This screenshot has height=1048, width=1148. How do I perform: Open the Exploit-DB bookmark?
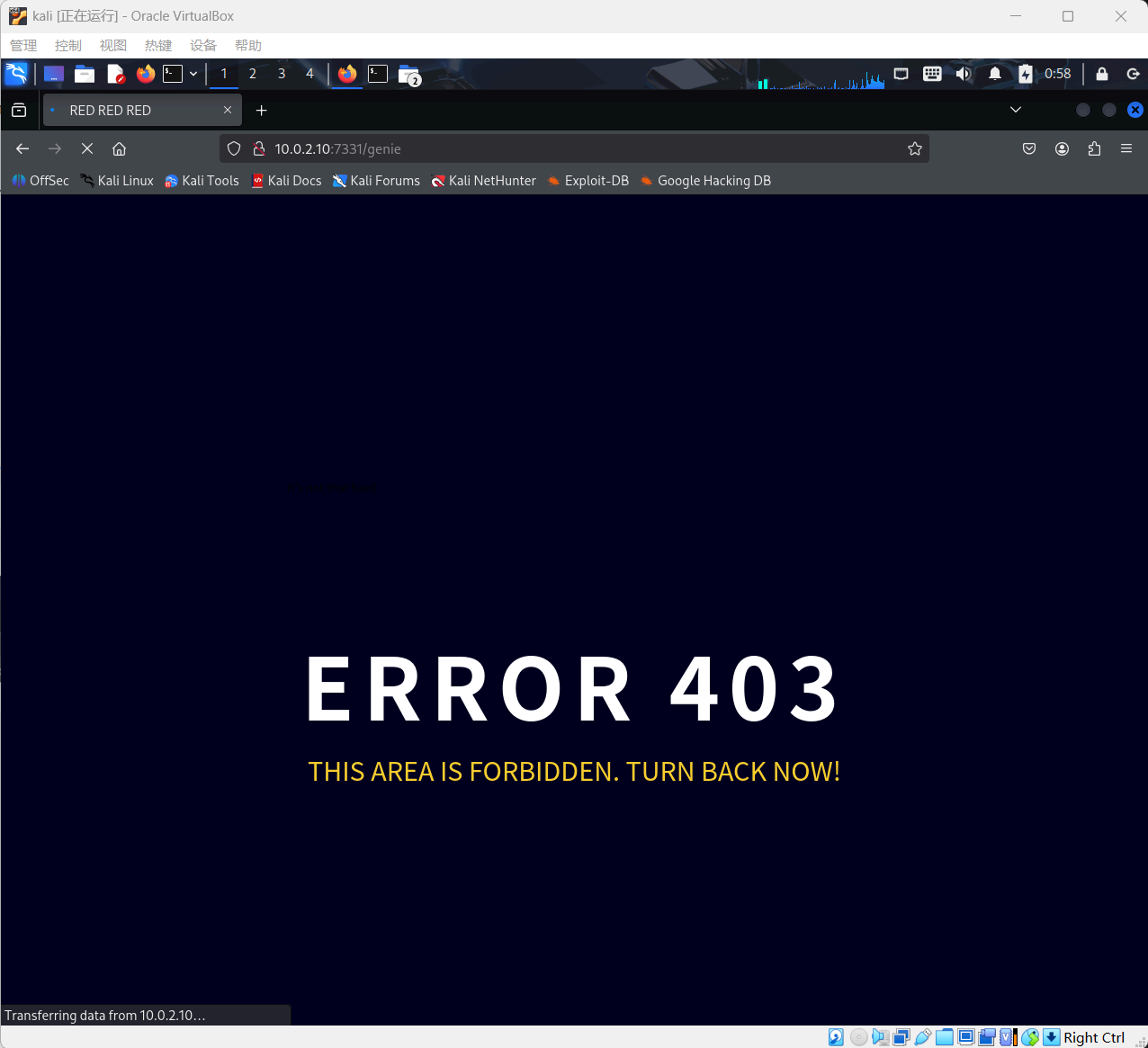[x=588, y=181]
